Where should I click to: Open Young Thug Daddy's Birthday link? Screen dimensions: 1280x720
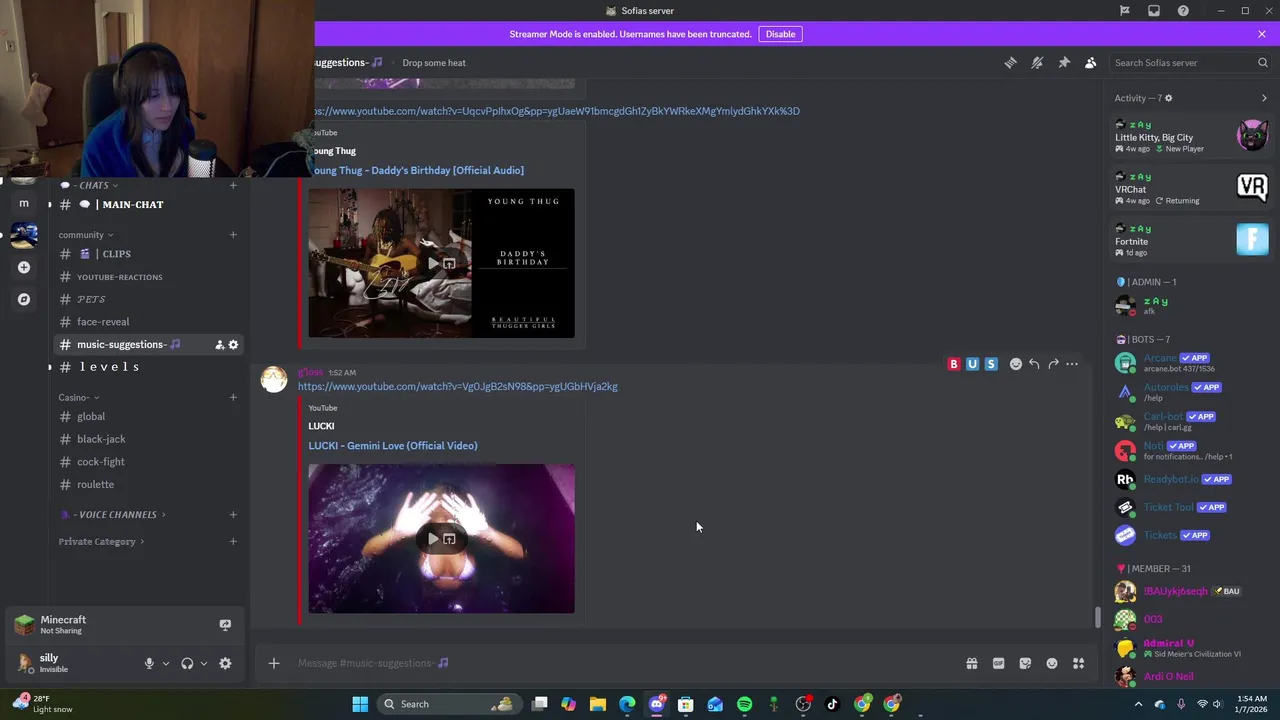pyautogui.click(x=419, y=170)
